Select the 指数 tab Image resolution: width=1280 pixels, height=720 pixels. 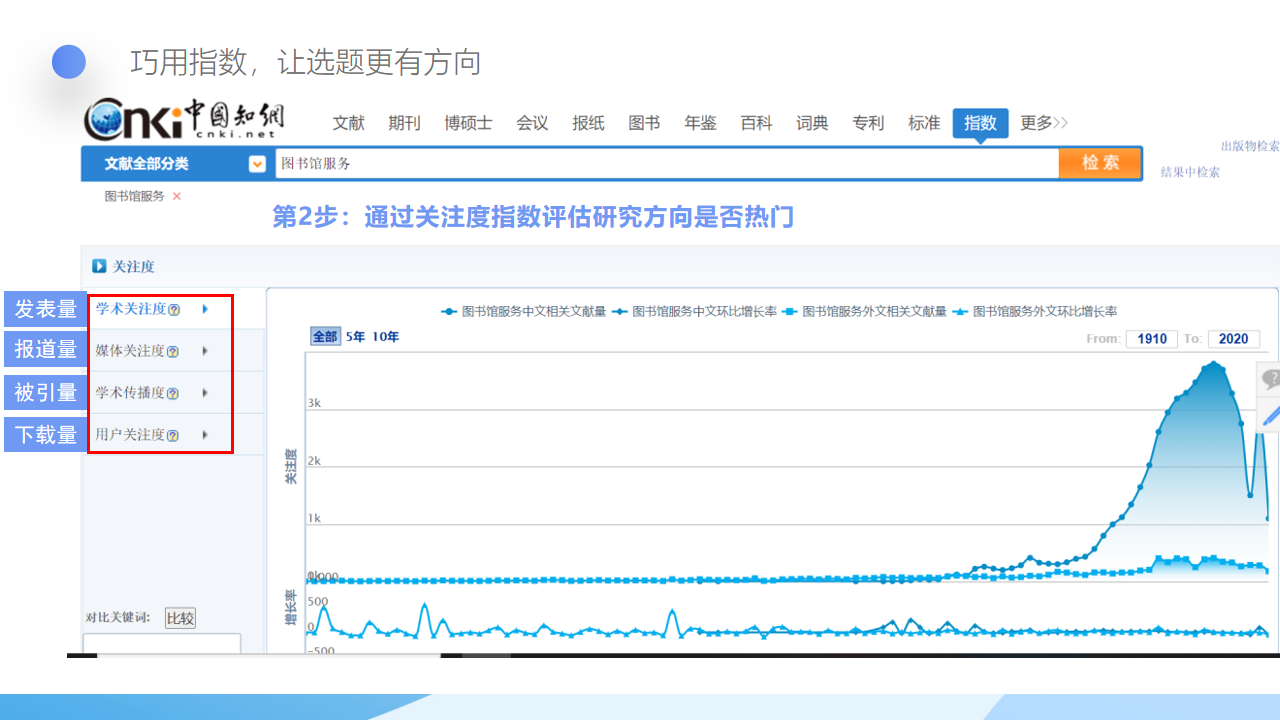[x=980, y=123]
